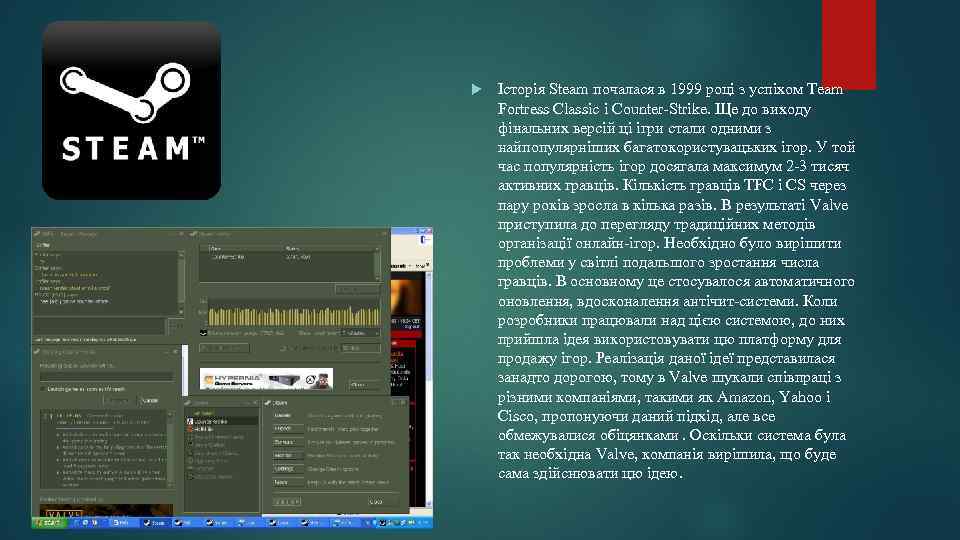This screenshot has height=540, width=960.
Task: Open Settings in the Steam menu window
Action: coord(288,468)
